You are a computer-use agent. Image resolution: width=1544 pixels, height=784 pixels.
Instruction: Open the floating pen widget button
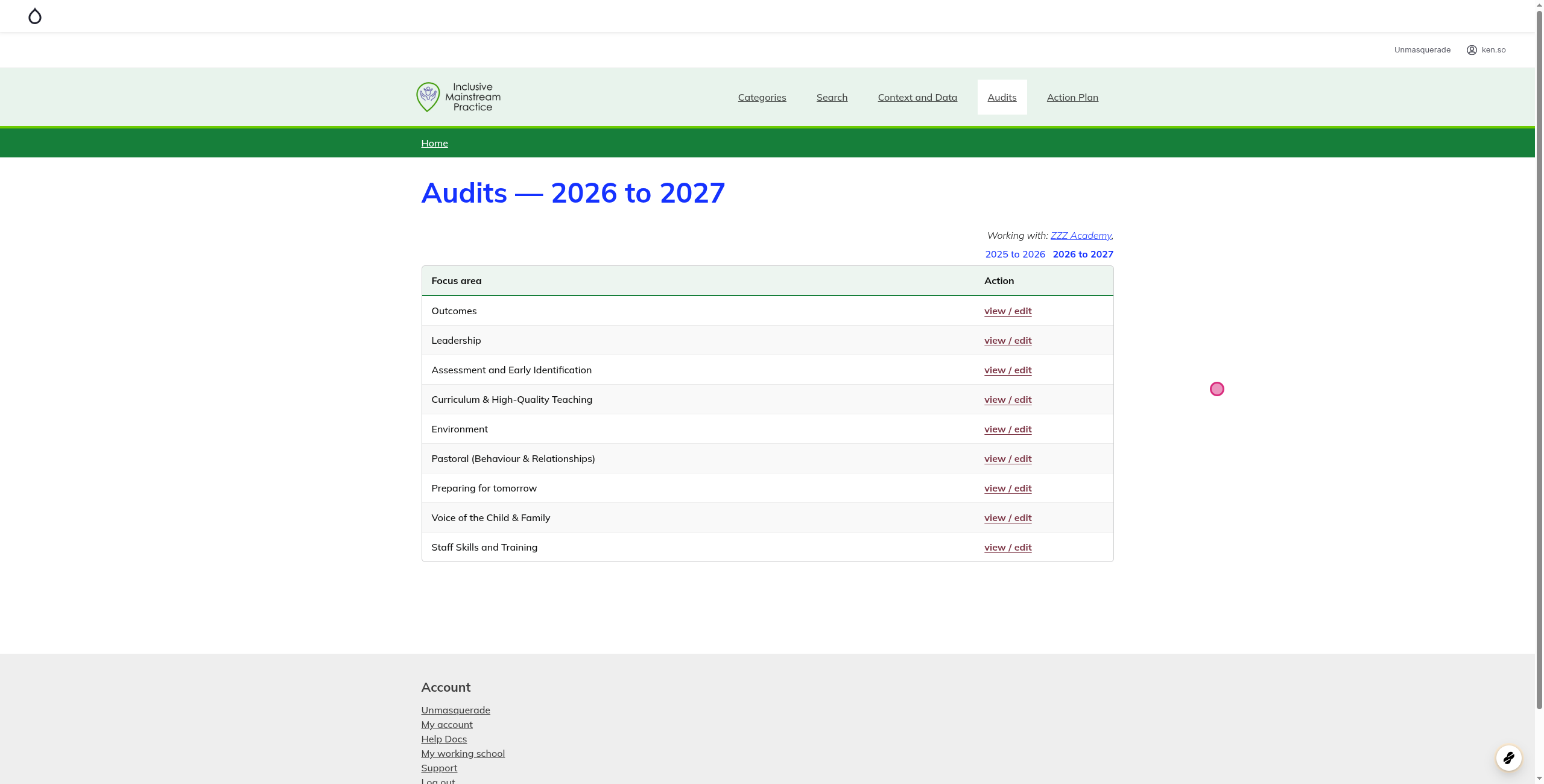[x=1508, y=758]
